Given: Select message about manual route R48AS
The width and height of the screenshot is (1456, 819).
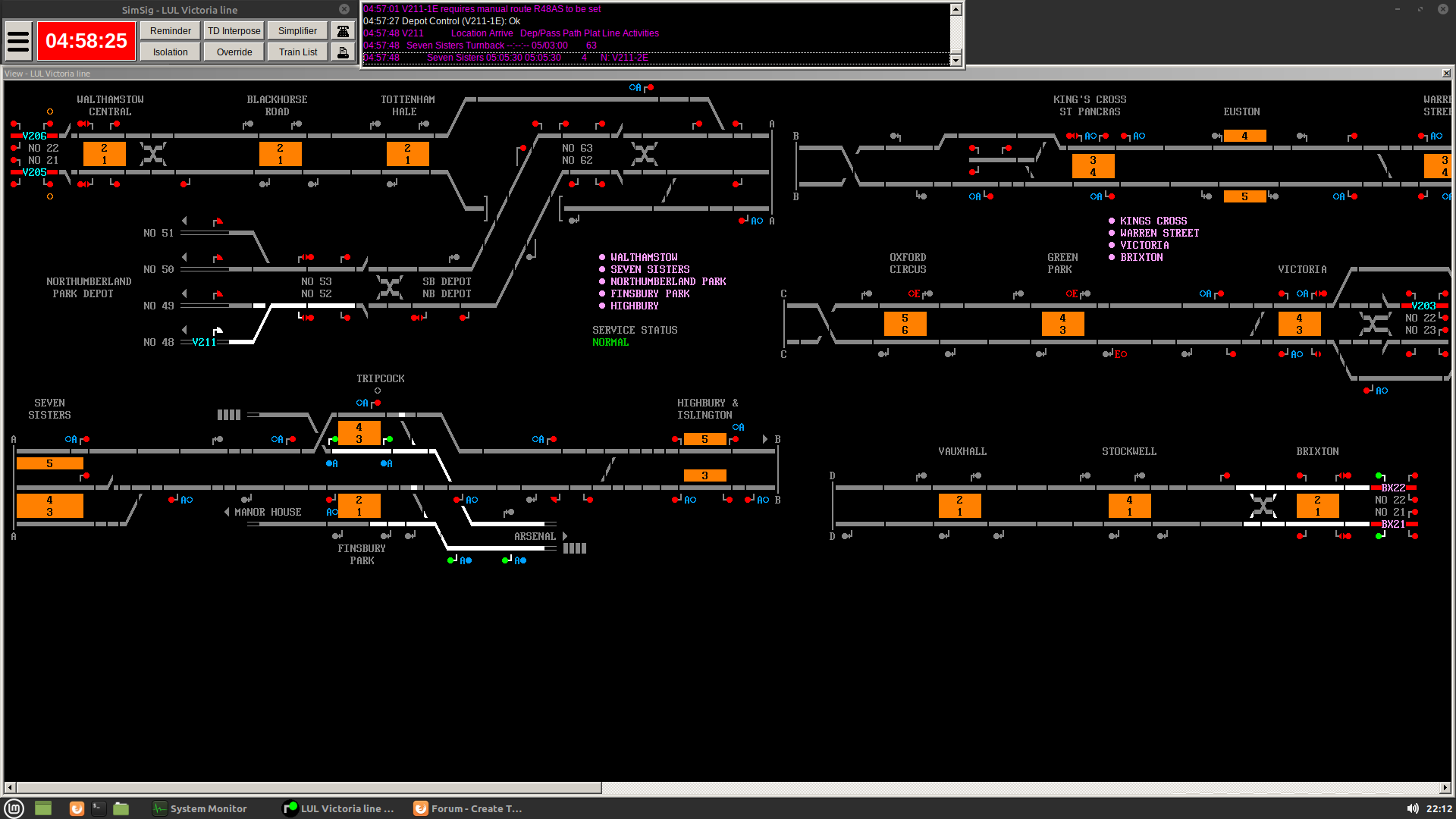Looking at the screenshot, I should [x=656, y=9].
